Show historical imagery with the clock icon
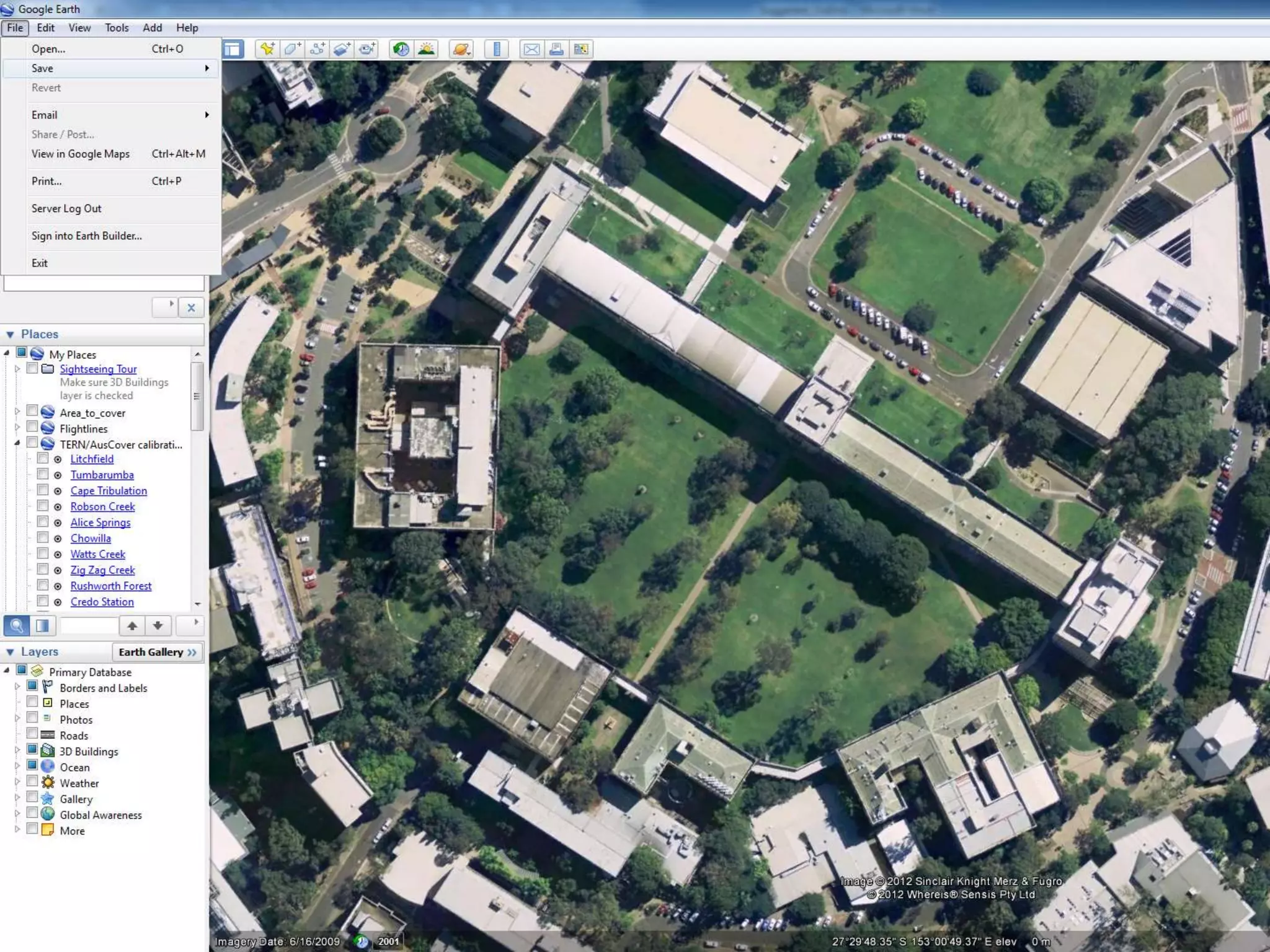 401,49
